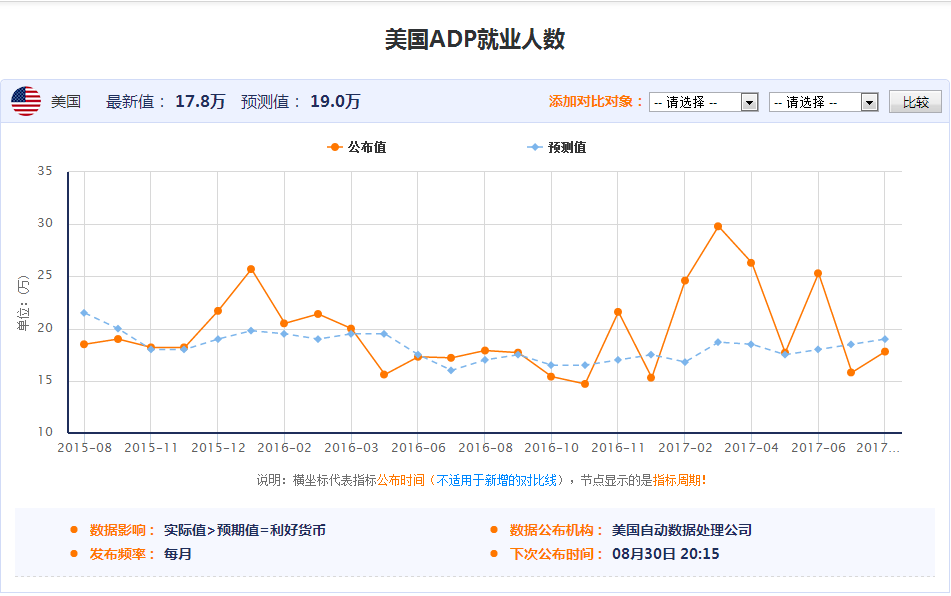Screen dimensions: 951x596
Task: Open the first 请选择 comparison dropdown
Action: click(x=703, y=102)
